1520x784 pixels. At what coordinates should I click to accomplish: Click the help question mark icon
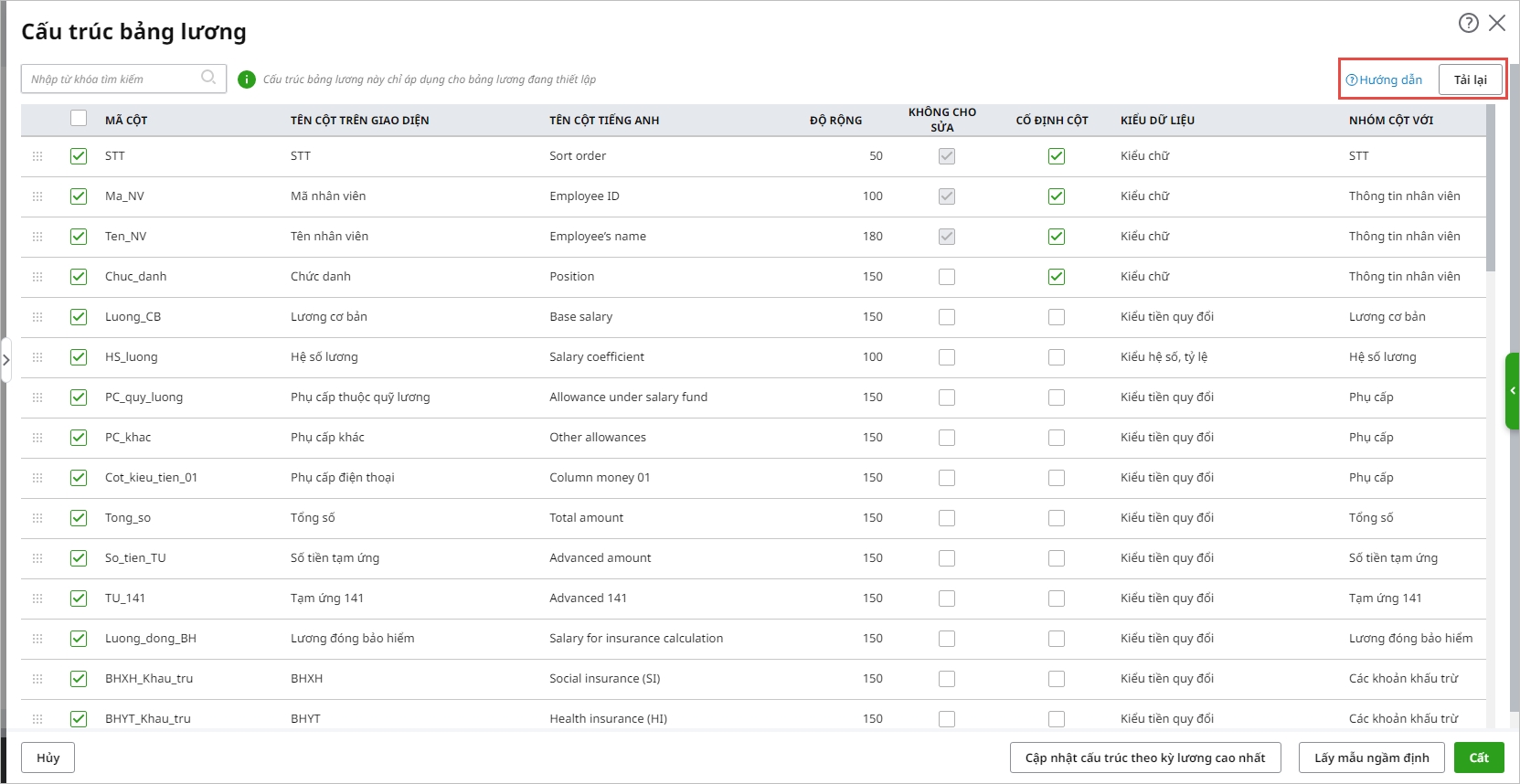click(1468, 23)
